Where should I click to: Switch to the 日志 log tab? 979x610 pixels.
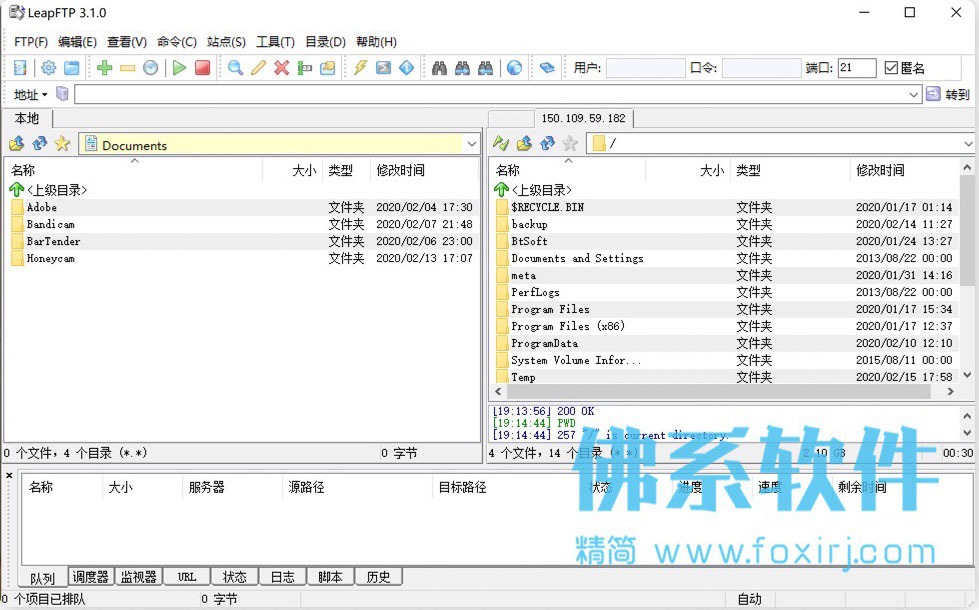tap(282, 577)
